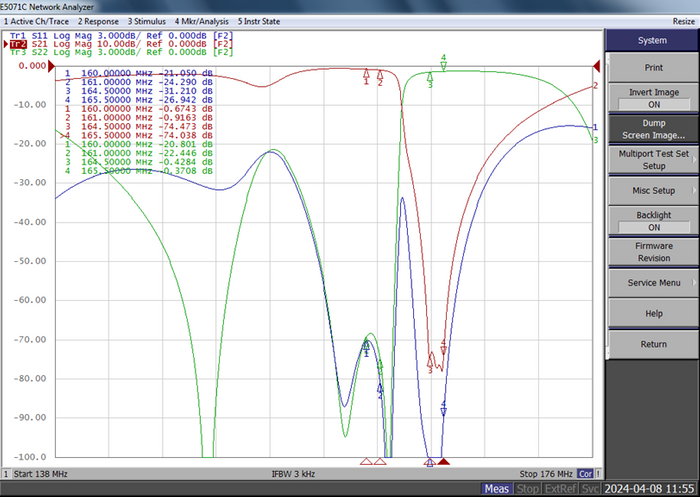Click Dump Screen Image softkey
700x497 pixels.
click(x=653, y=128)
